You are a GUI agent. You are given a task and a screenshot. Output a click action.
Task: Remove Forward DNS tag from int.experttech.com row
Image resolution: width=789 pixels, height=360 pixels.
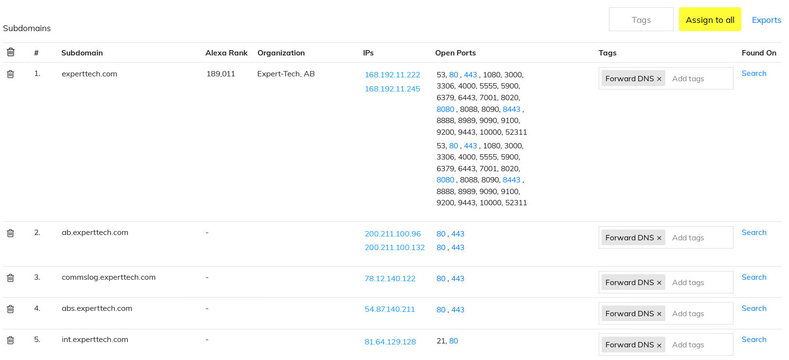point(659,345)
